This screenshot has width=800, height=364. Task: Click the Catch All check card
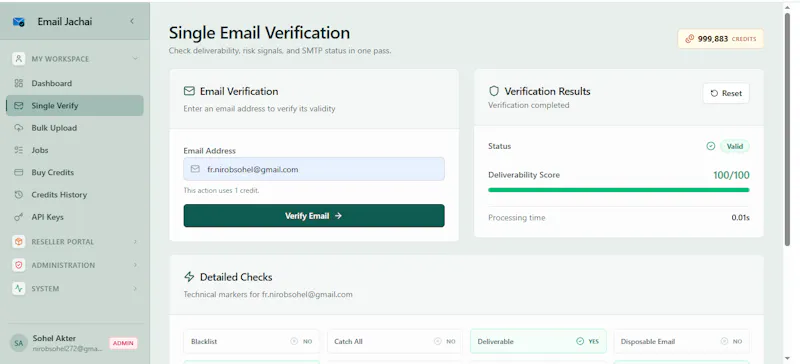pos(395,342)
